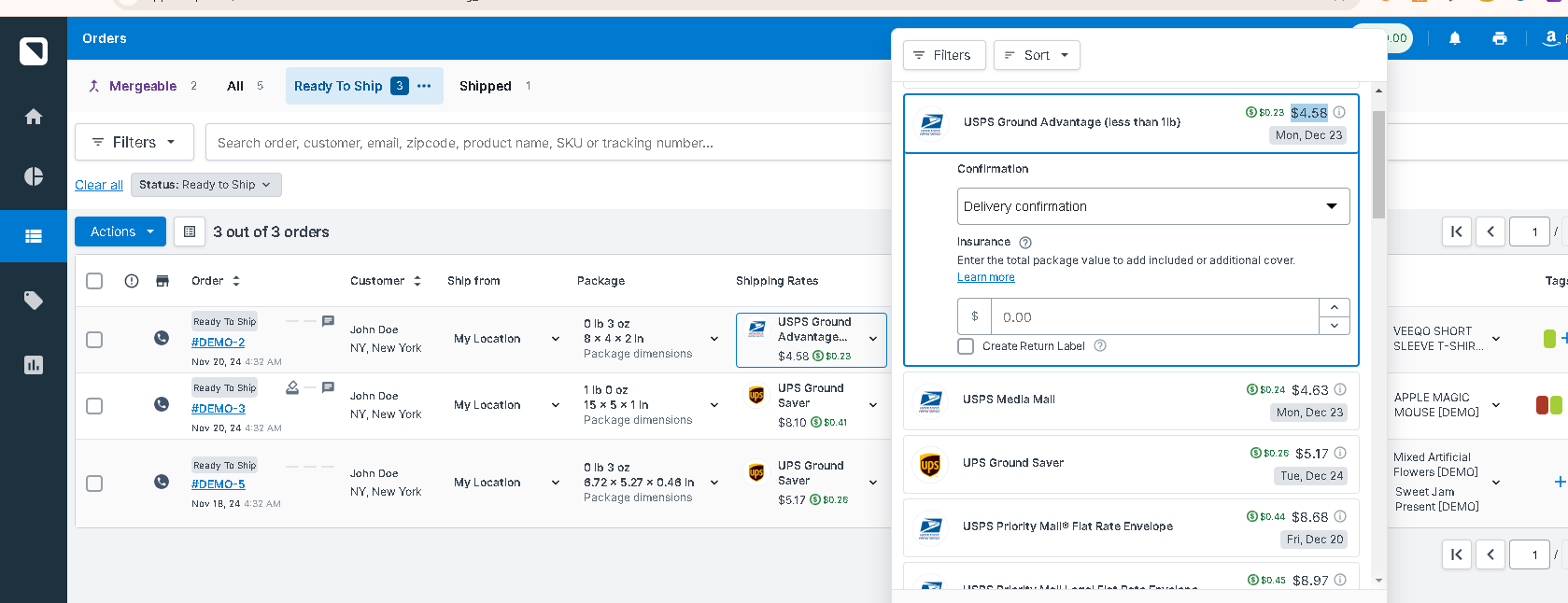Click the phone channel icon for #DEMO-3

tap(162, 404)
